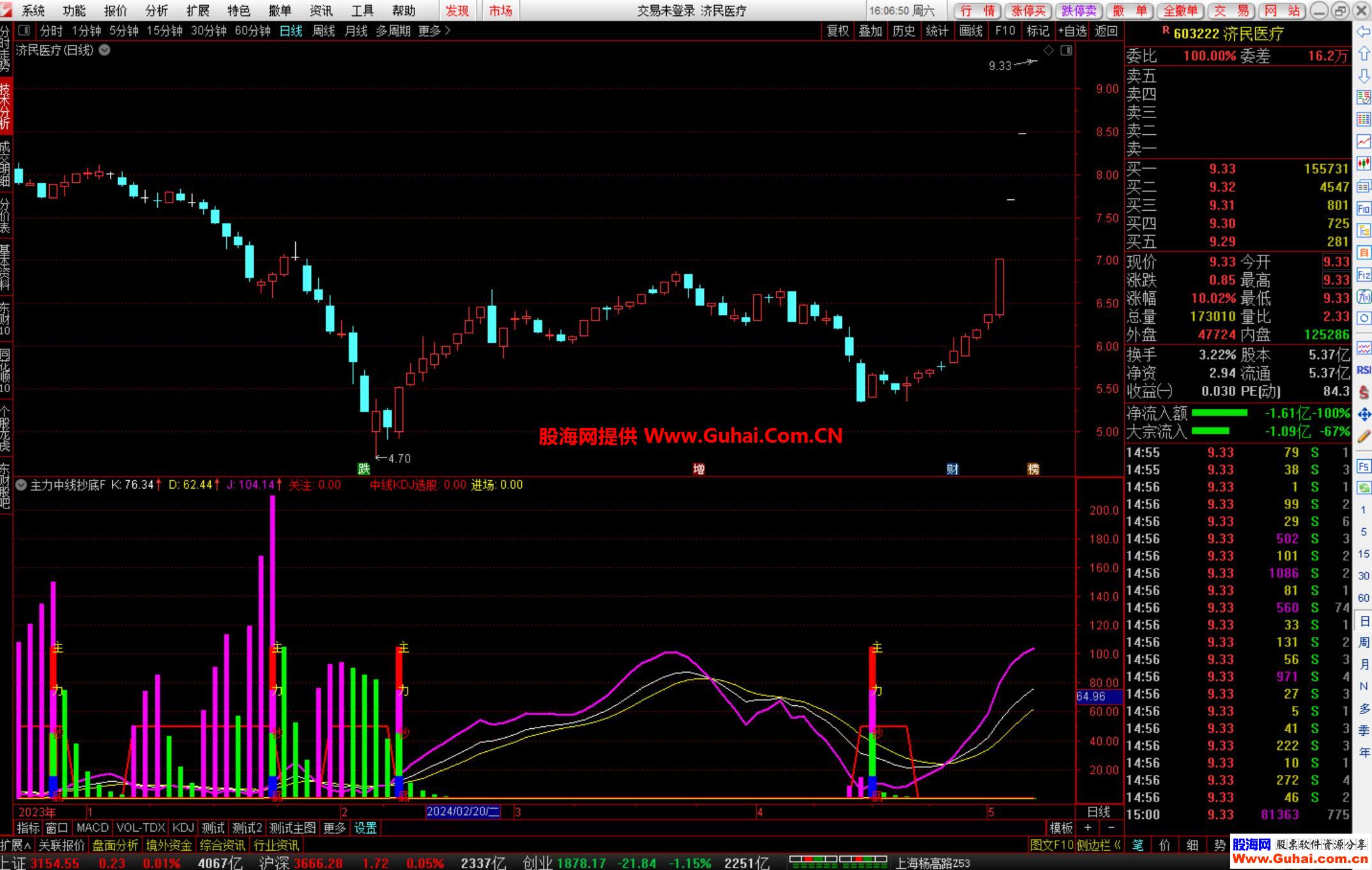Switch to the KDJ indicator tab
Viewport: 1372px width, 870px height.
tap(183, 828)
